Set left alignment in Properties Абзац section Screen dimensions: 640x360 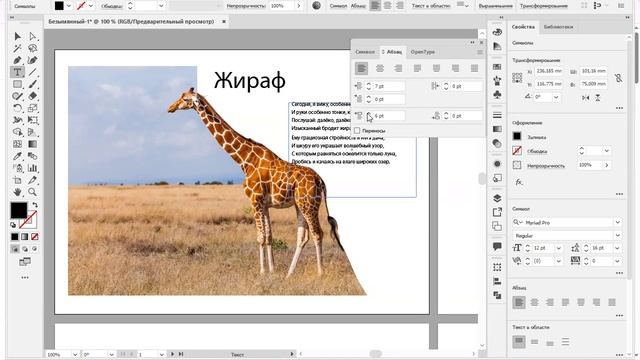click(x=519, y=302)
